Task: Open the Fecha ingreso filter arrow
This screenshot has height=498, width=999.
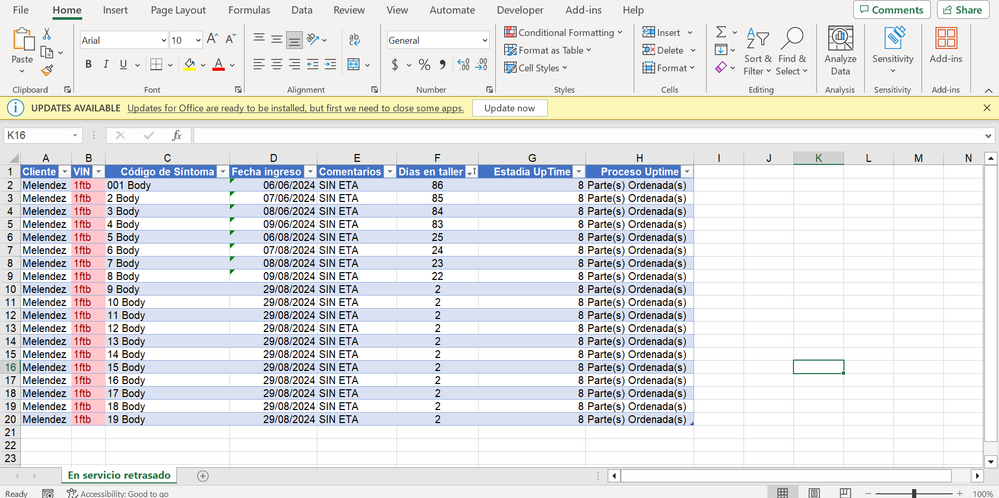Action: [309, 172]
